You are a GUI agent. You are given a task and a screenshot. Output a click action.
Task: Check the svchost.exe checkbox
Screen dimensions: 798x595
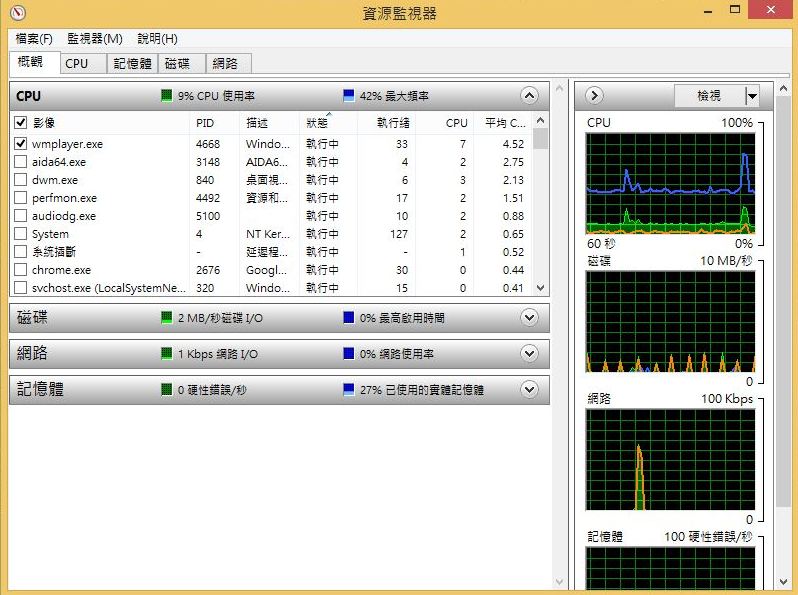coord(20,288)
